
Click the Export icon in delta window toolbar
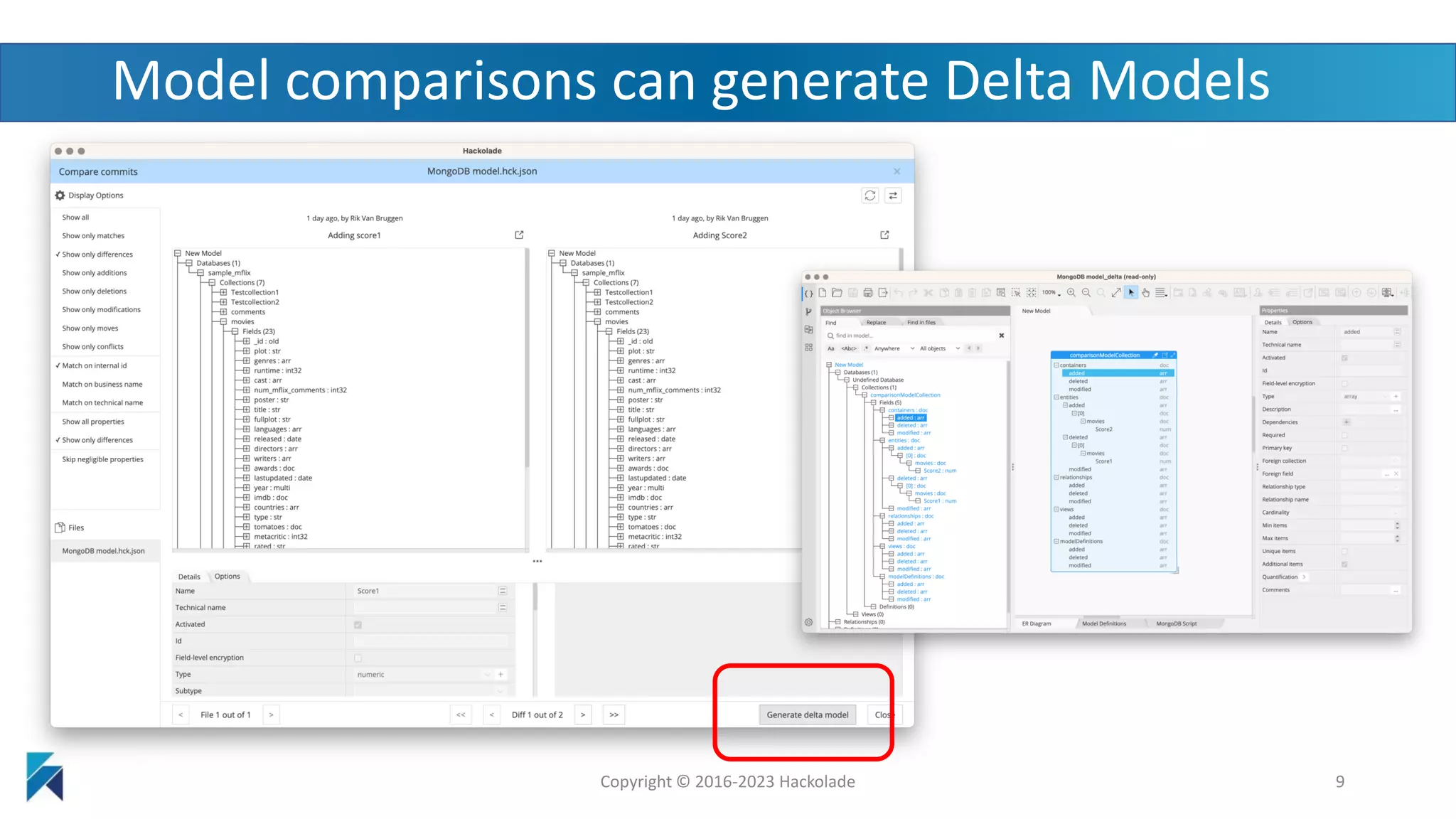[x=883, y=293]
